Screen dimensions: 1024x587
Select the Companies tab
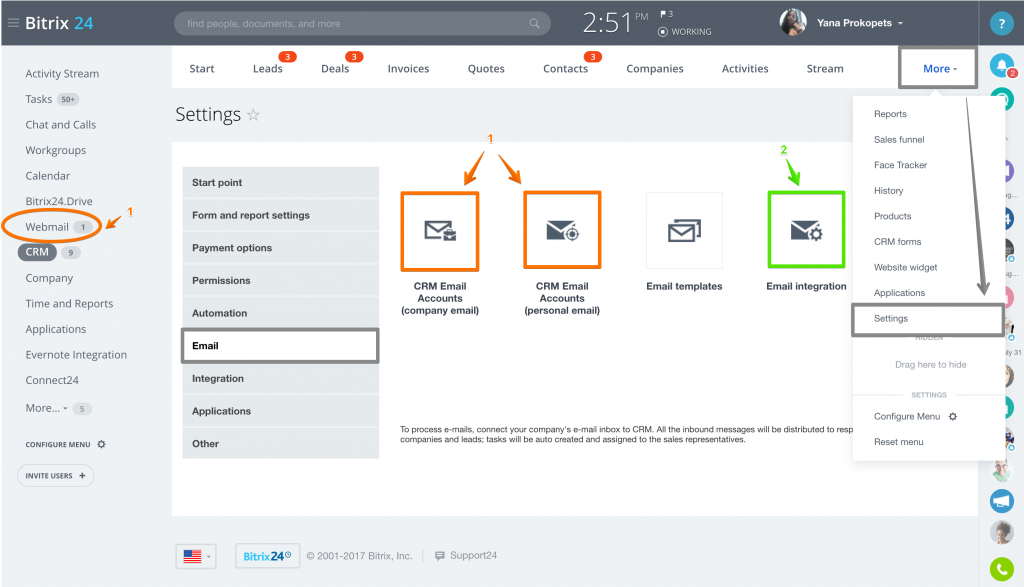(x=655, y=69)
